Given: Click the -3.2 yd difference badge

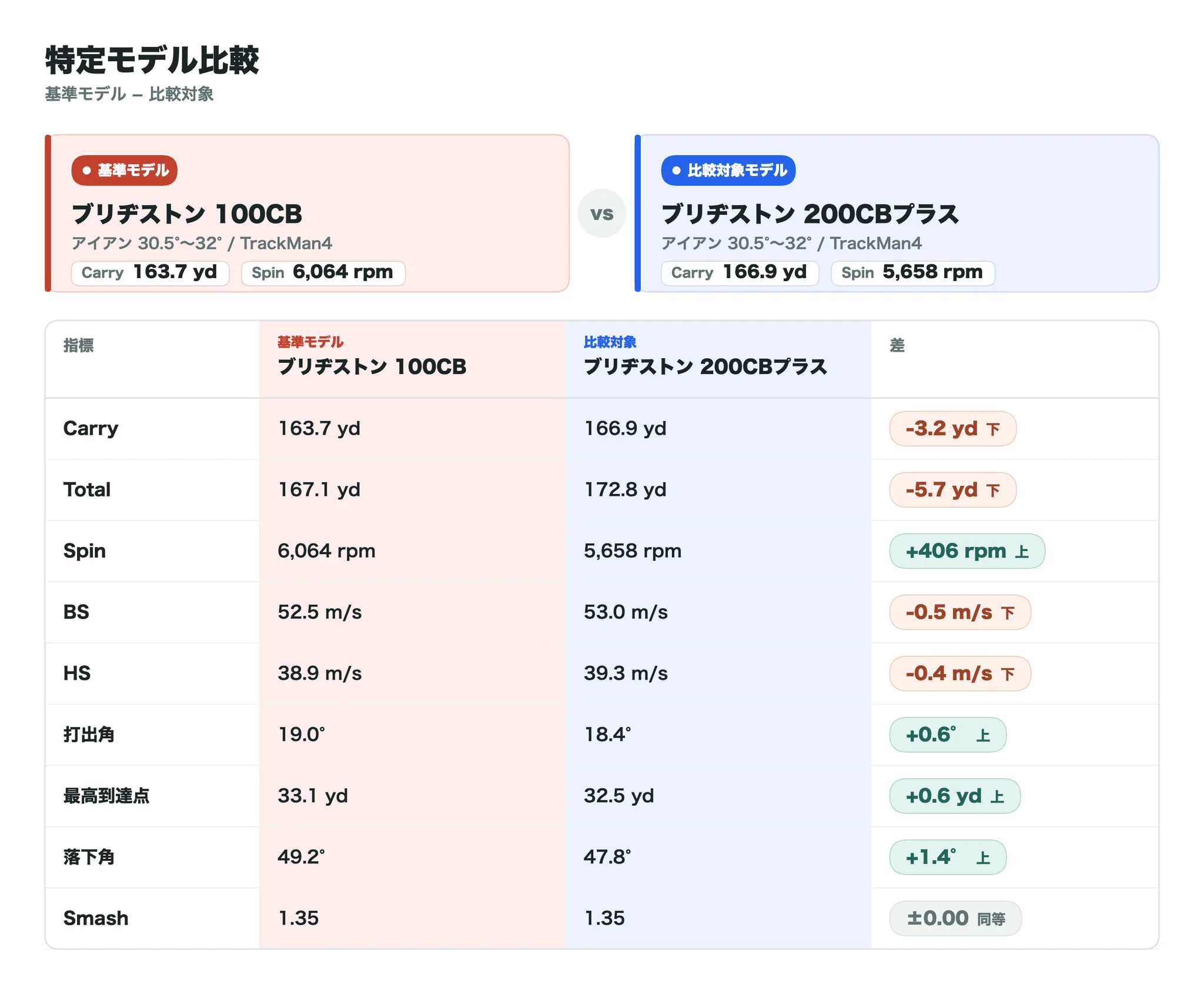Looking at the screenshot, I should point(952,429).
